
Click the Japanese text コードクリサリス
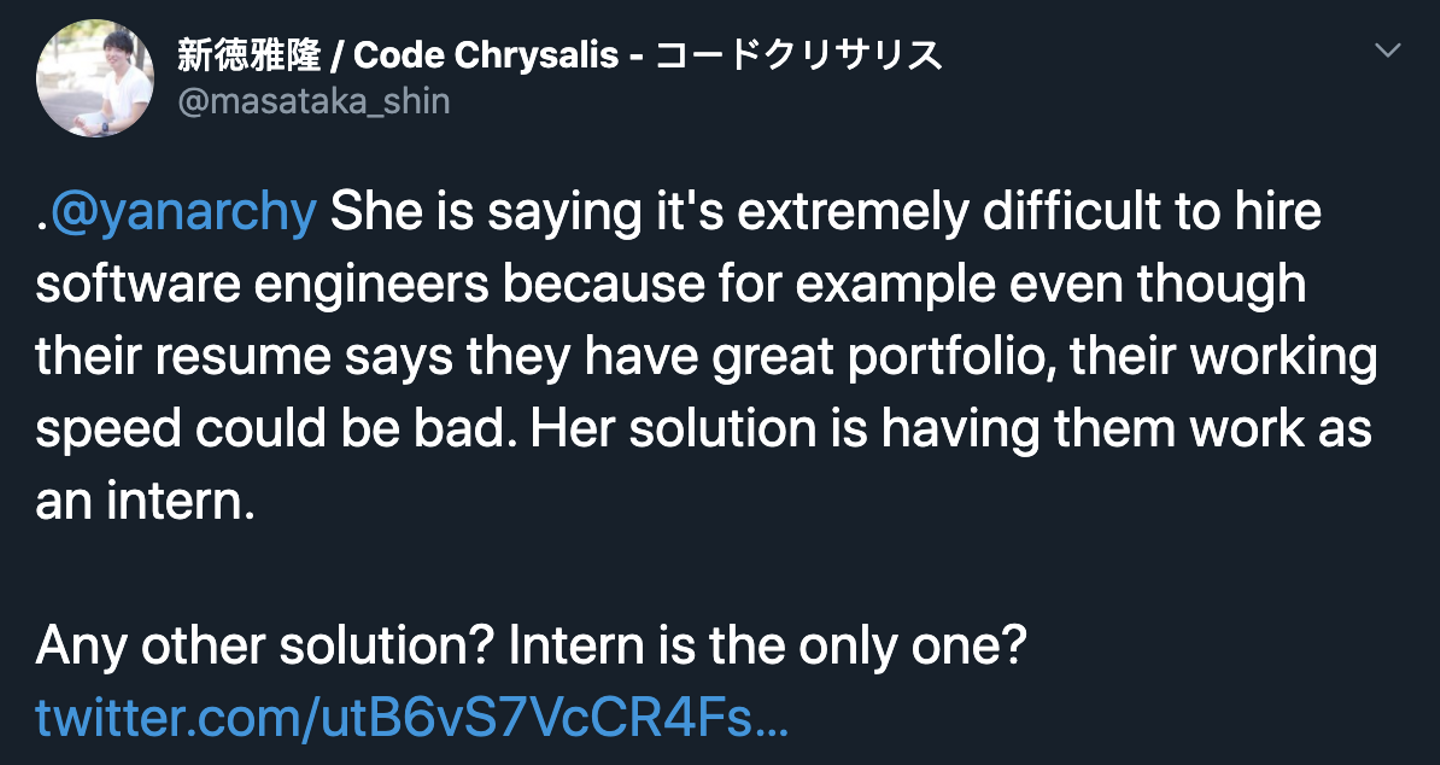pos(799,55)
